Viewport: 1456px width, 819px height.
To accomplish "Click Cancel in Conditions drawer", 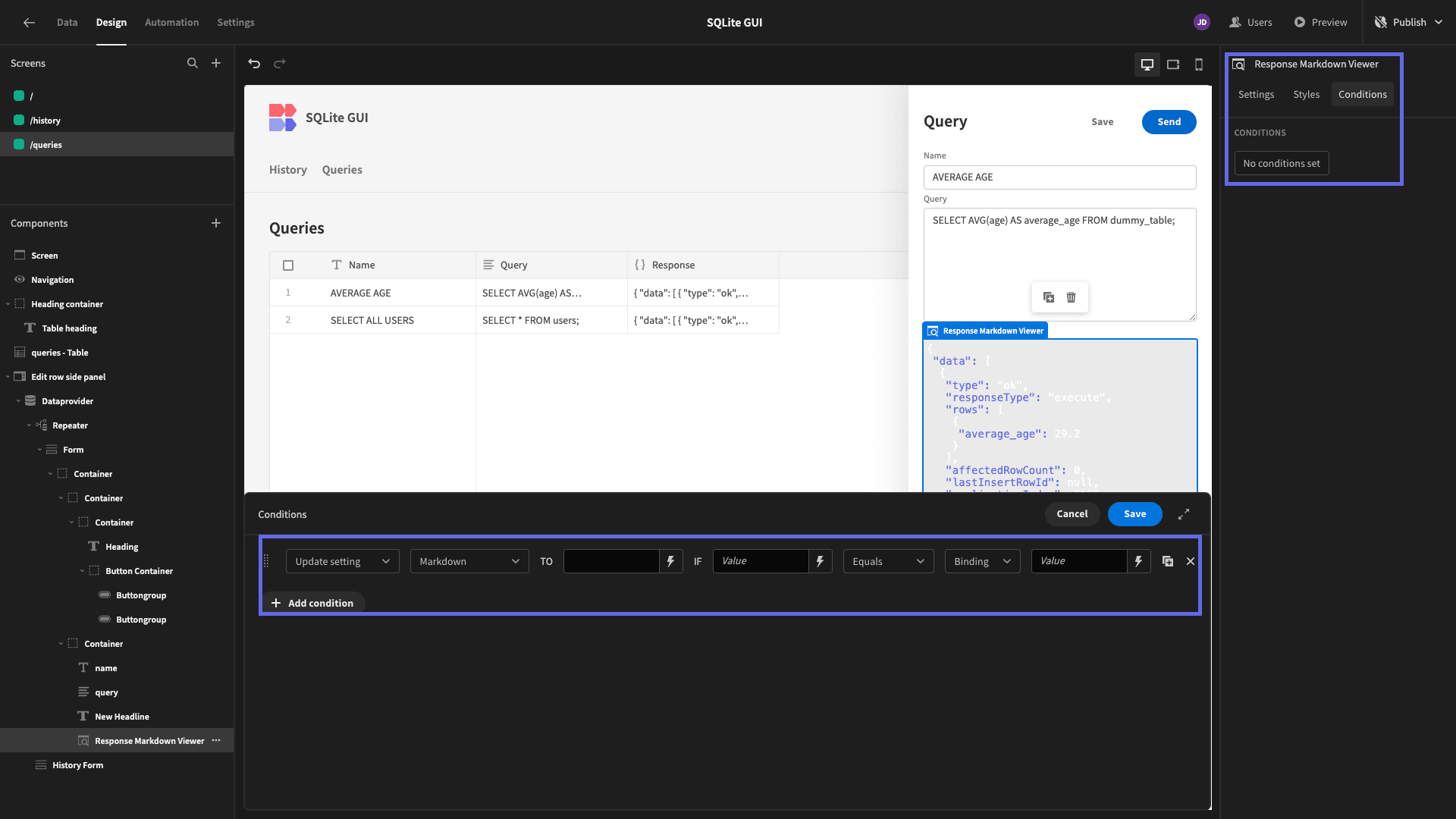I will [x=1072, y=514].
